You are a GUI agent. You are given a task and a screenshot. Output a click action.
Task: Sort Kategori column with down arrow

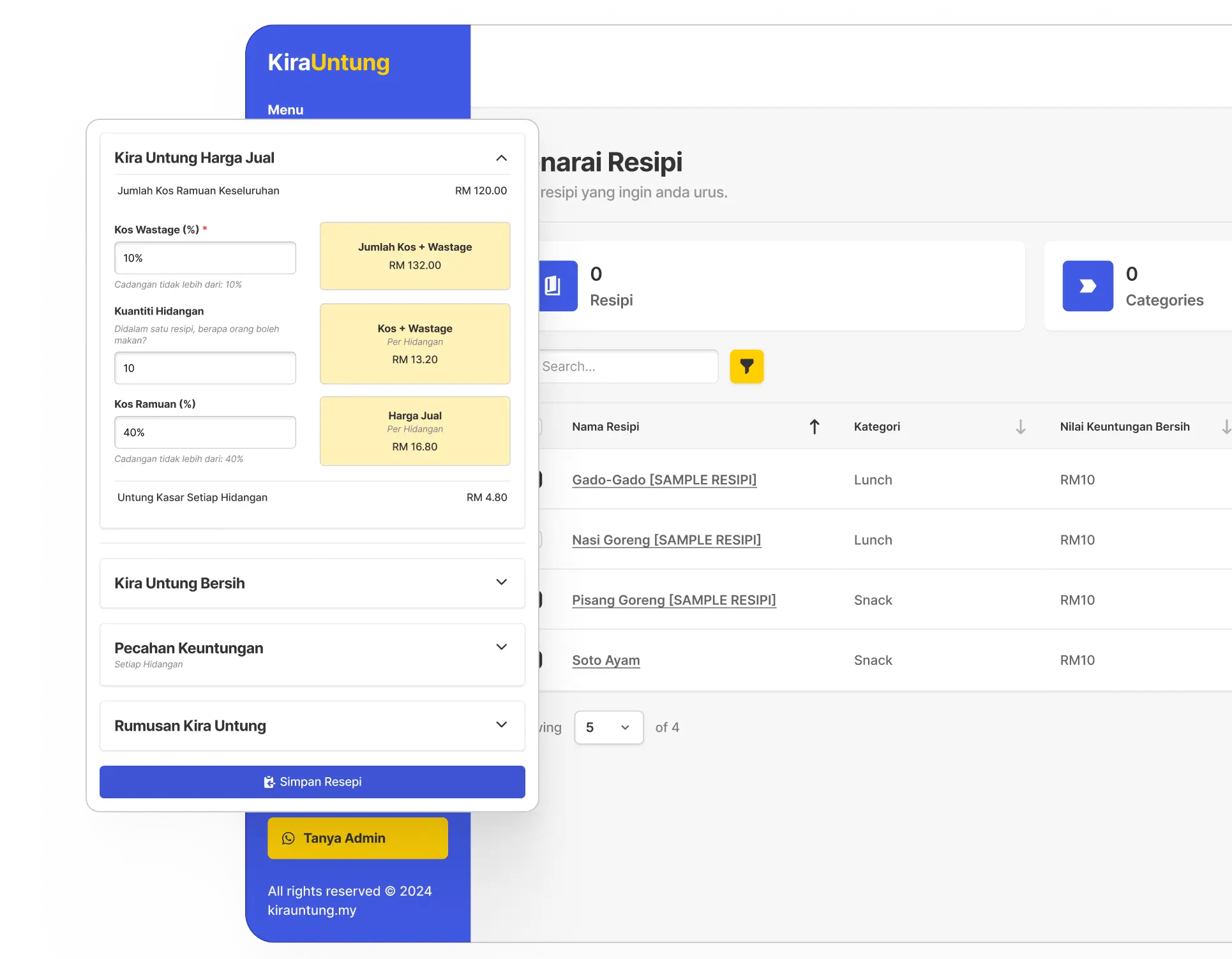click(x=1020, y=427)
